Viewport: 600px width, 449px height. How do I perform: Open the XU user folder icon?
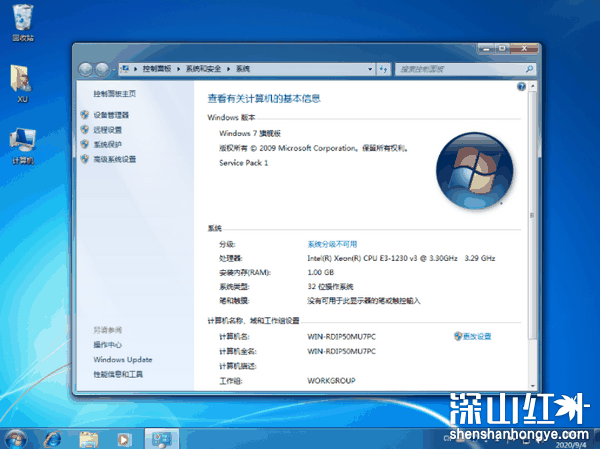point(22,83)
